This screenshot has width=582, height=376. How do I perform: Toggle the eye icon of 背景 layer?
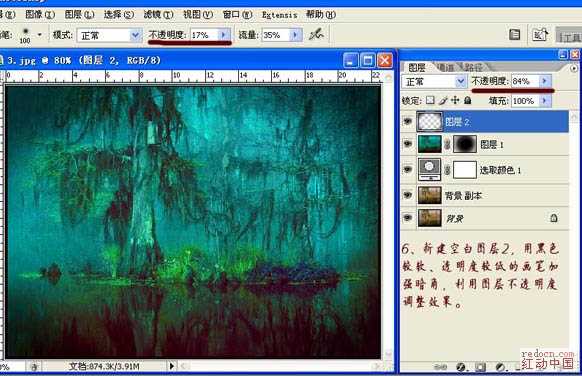click(x=408, y=218)
